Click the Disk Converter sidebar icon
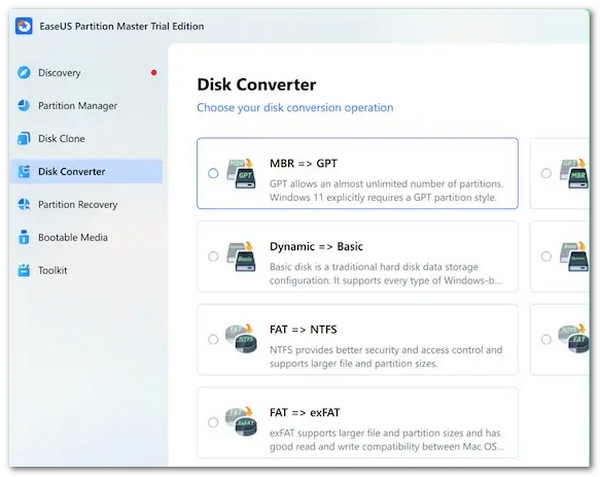Screen dimensions: 600x477 pos(23,172)
